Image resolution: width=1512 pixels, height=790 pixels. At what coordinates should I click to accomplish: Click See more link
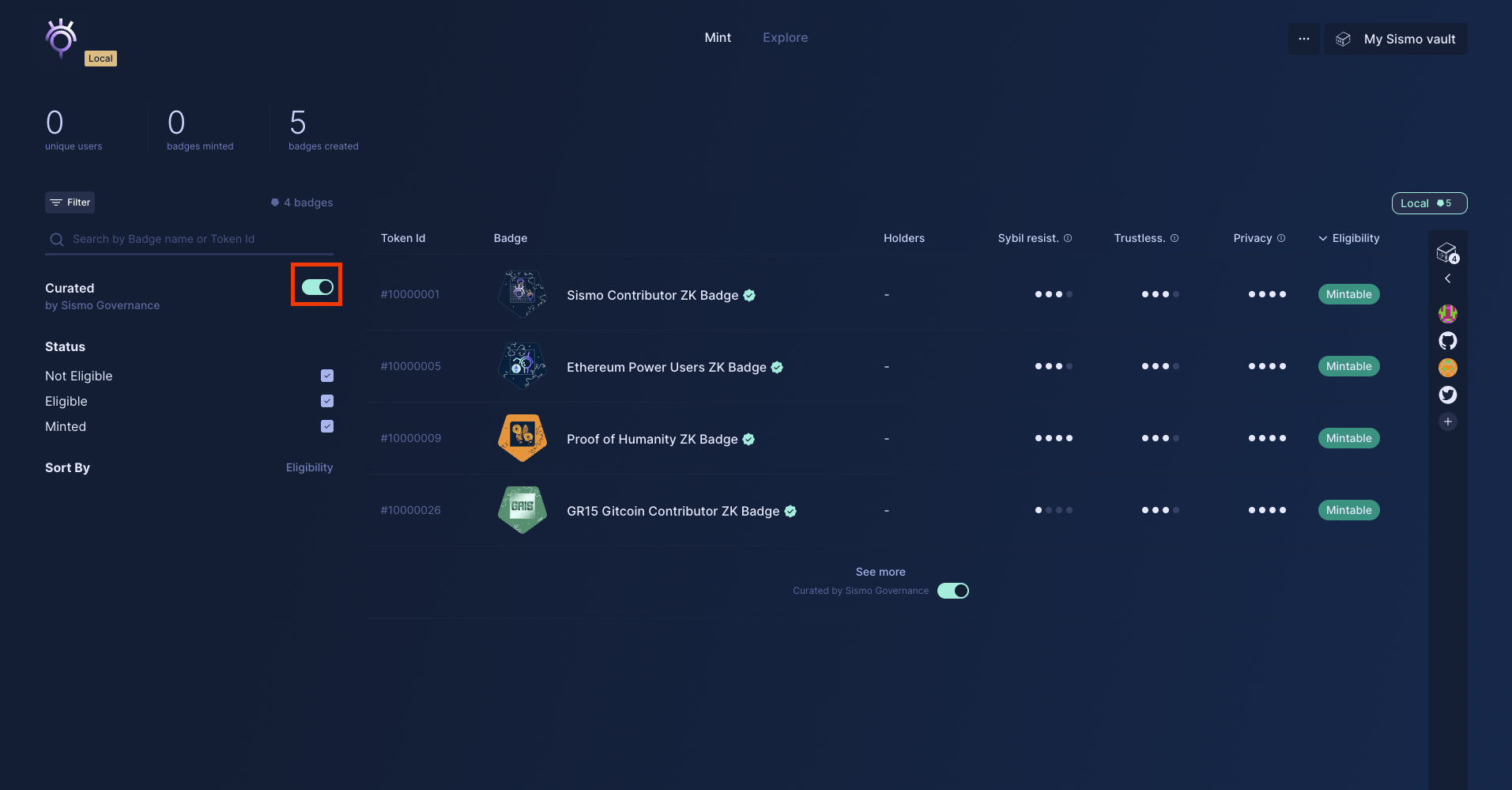coord(880,572)
